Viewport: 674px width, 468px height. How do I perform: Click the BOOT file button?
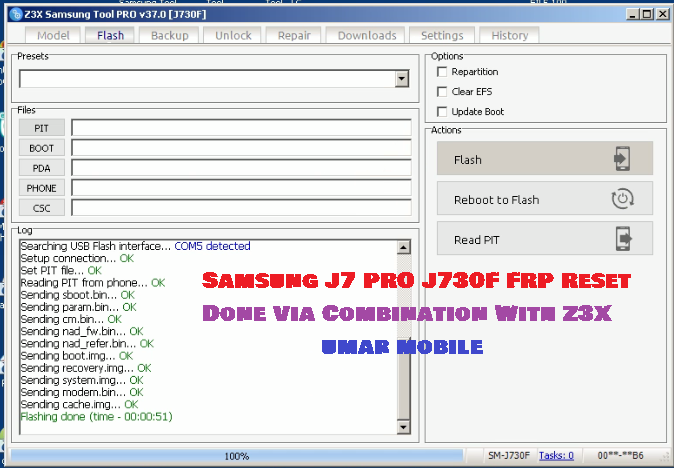tap(42, 148)
